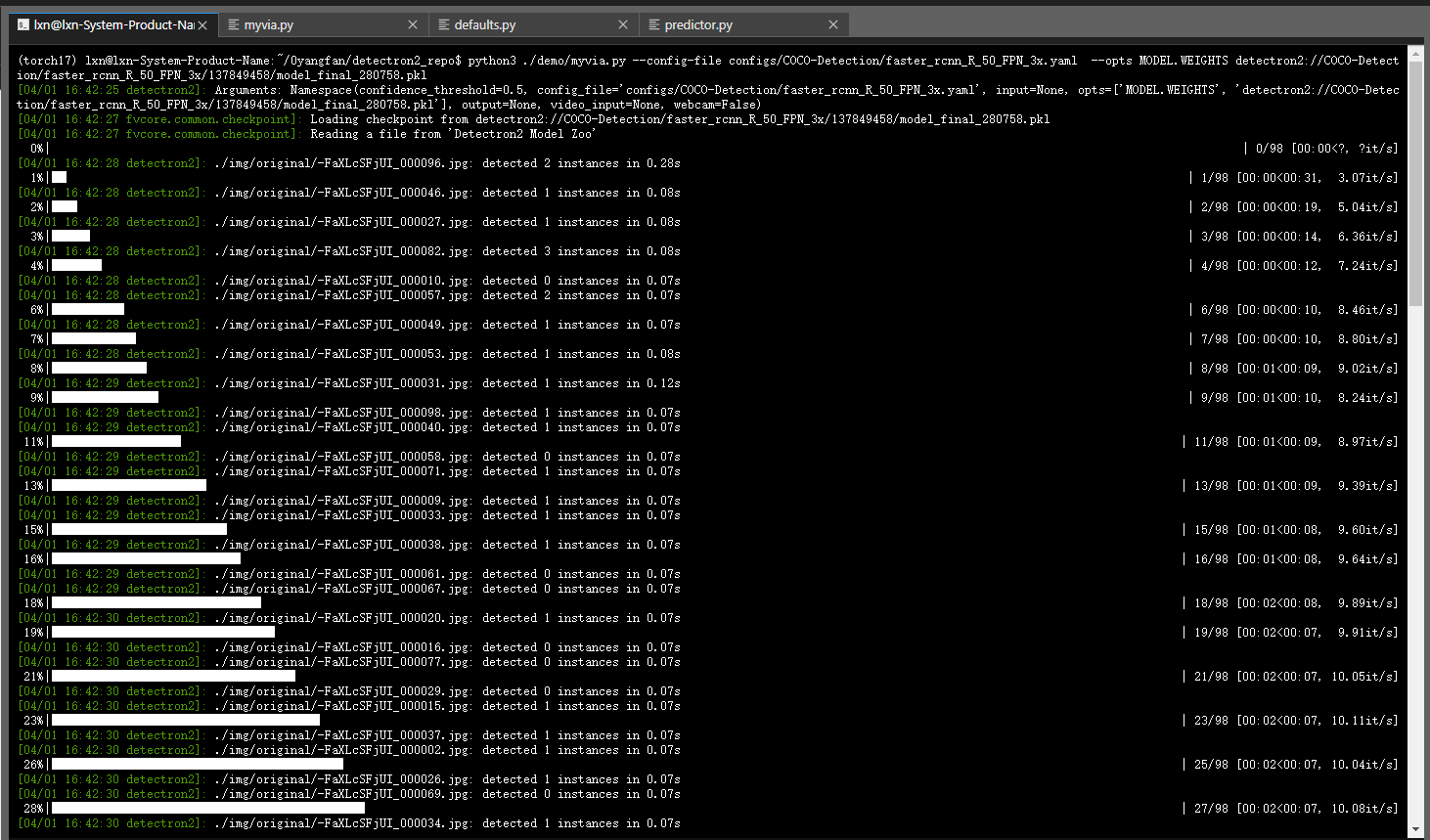1430x840 pixels.
Task: Click the log line for FaXLcSFjUI_000057.jpg
Action: click(349, 295)
